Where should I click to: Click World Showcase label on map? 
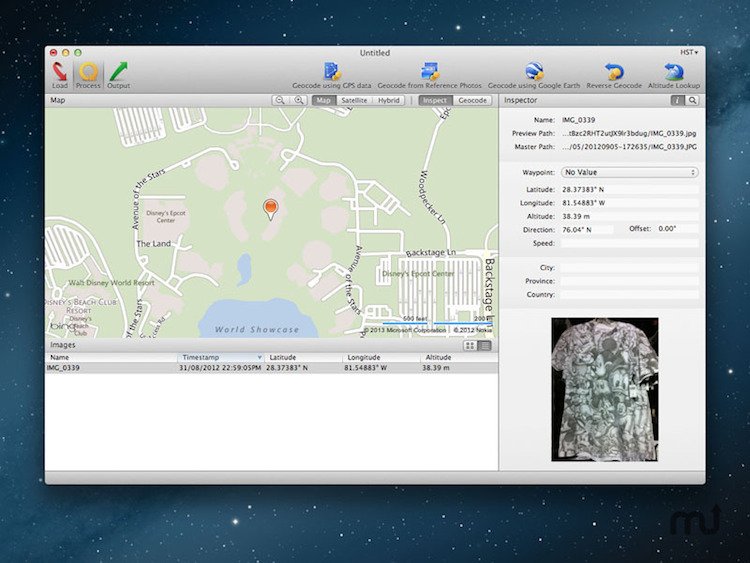click(257, 330)
